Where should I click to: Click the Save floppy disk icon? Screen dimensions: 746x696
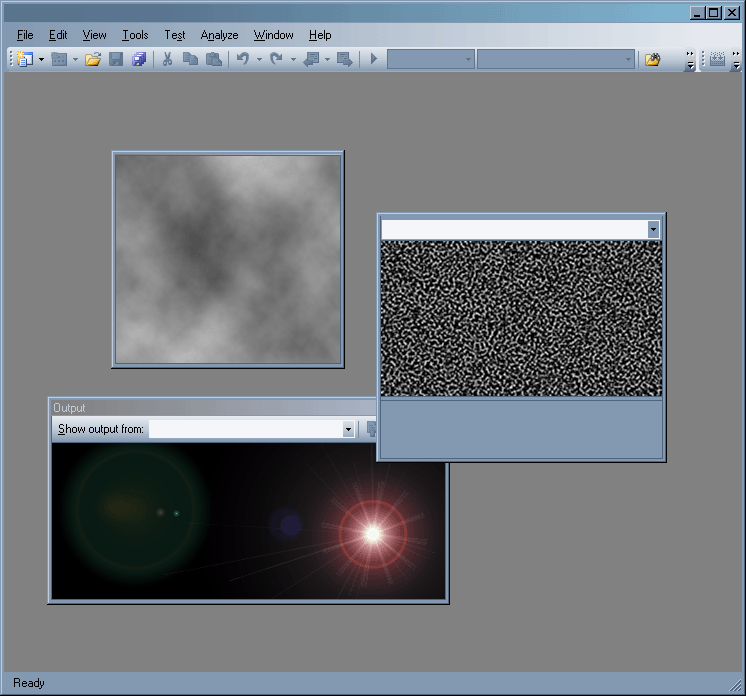(x=116, y=59)
